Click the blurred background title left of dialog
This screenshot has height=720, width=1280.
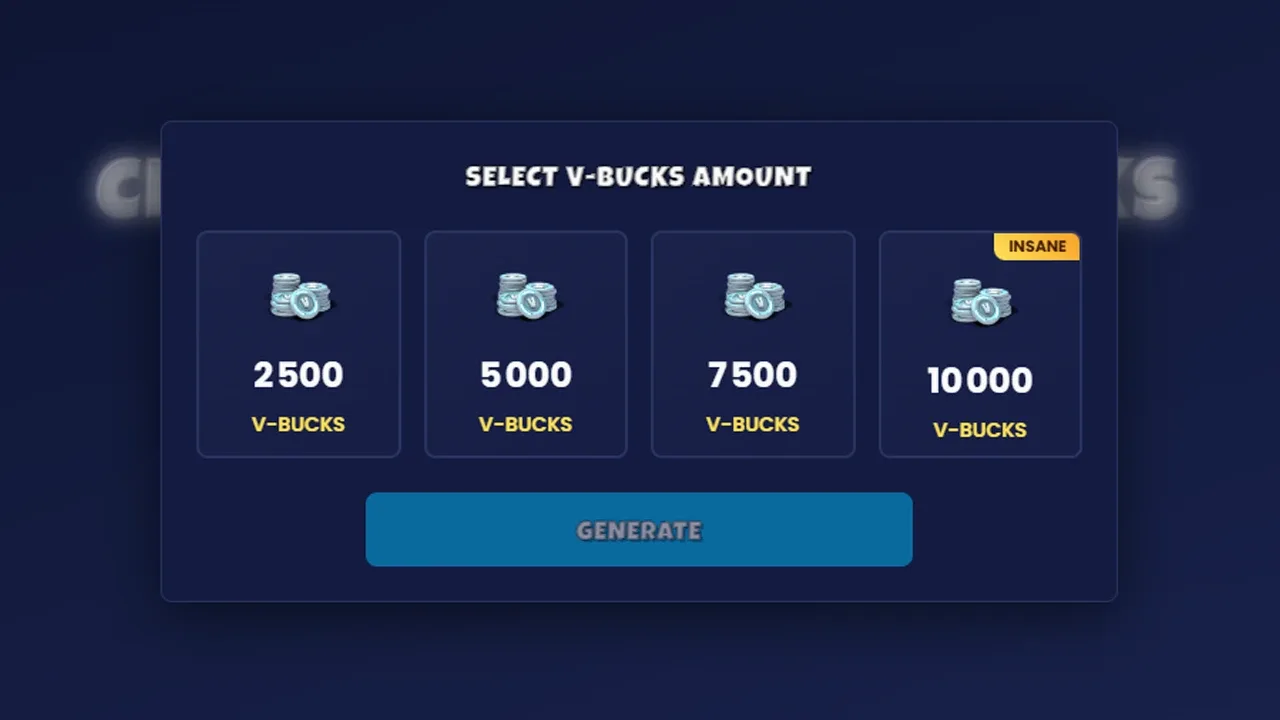pyautogui.click(x=128, y=188)
